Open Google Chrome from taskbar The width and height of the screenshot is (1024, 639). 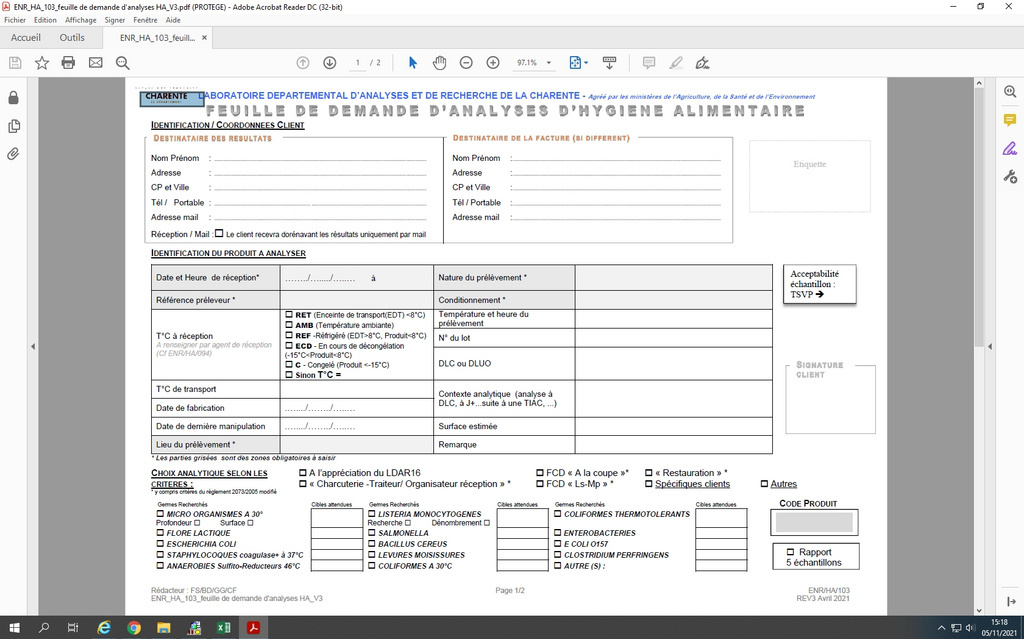click(134, 628)
